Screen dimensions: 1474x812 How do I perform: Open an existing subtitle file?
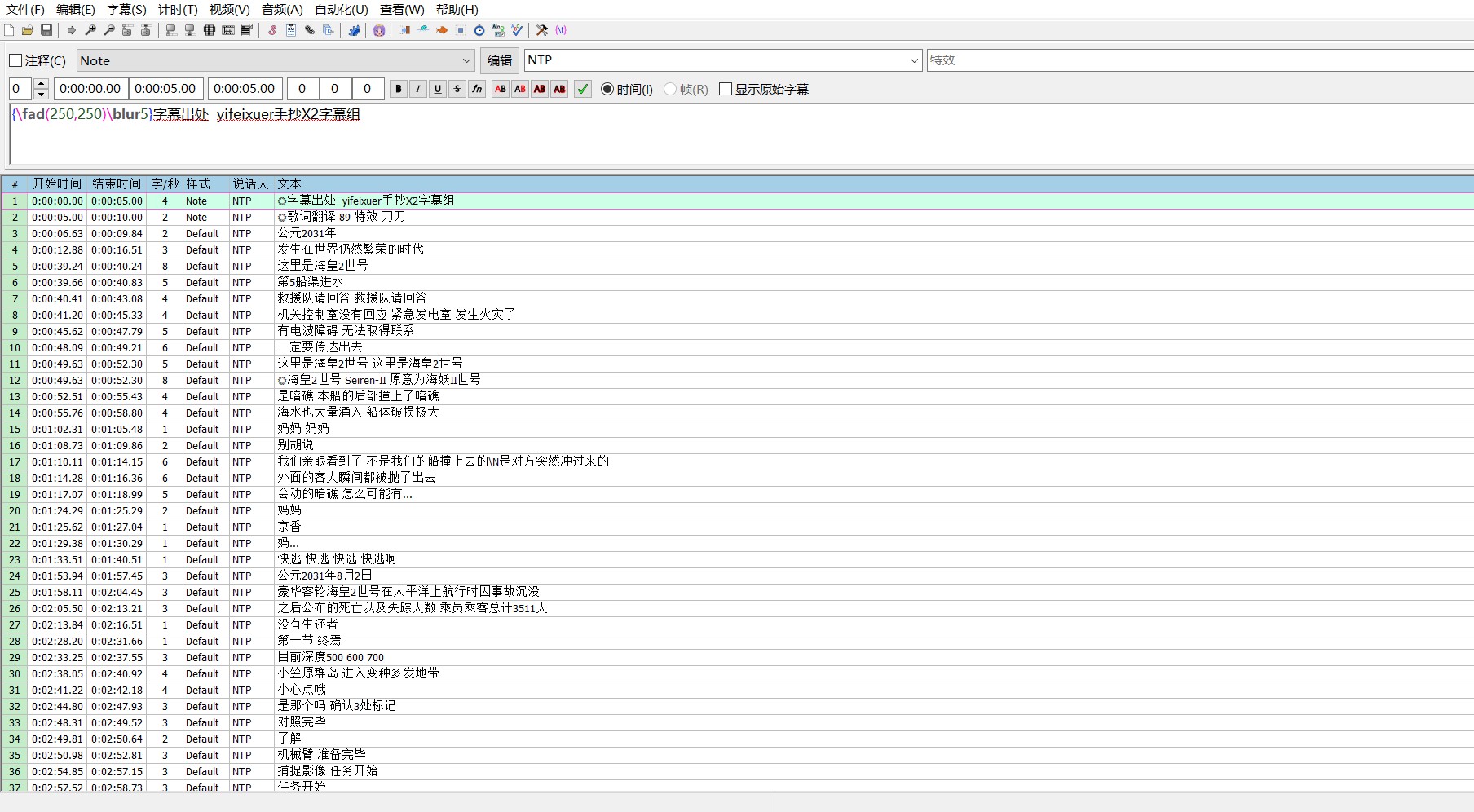click(x=28, y=30)
